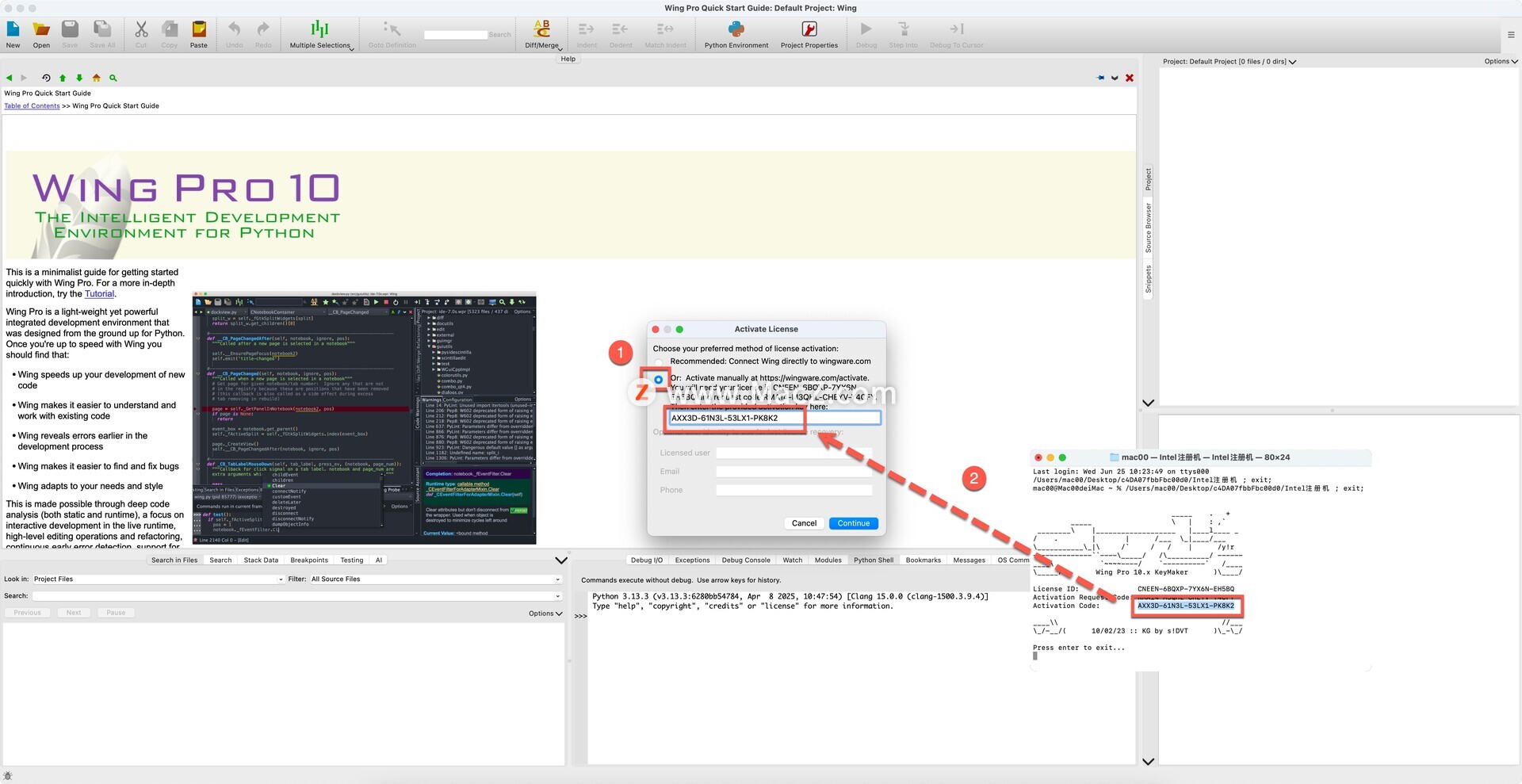Switch to the Breakpoints tab
This screenshot has height=784, width=1522.
(309, 560)
